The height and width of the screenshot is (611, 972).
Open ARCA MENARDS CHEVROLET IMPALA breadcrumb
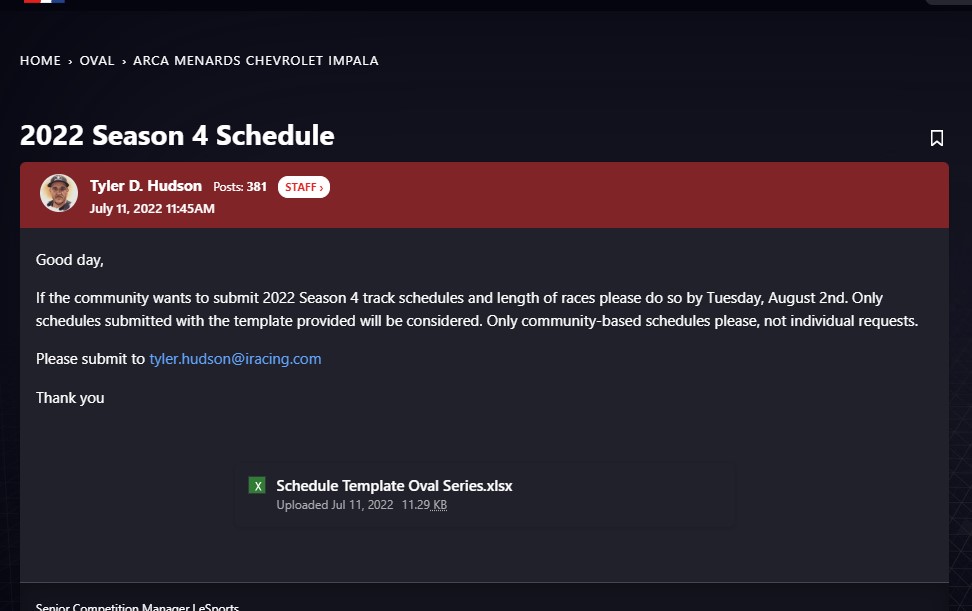point(255,61)
